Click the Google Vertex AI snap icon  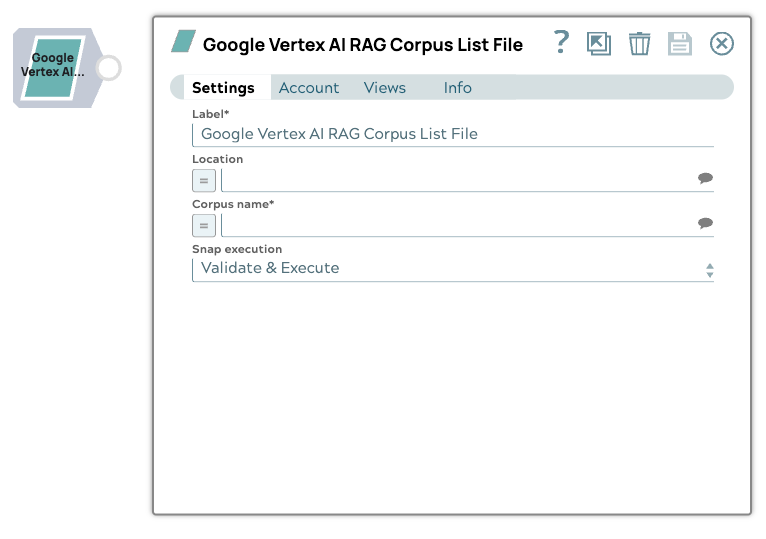click(x=54, y=67)
